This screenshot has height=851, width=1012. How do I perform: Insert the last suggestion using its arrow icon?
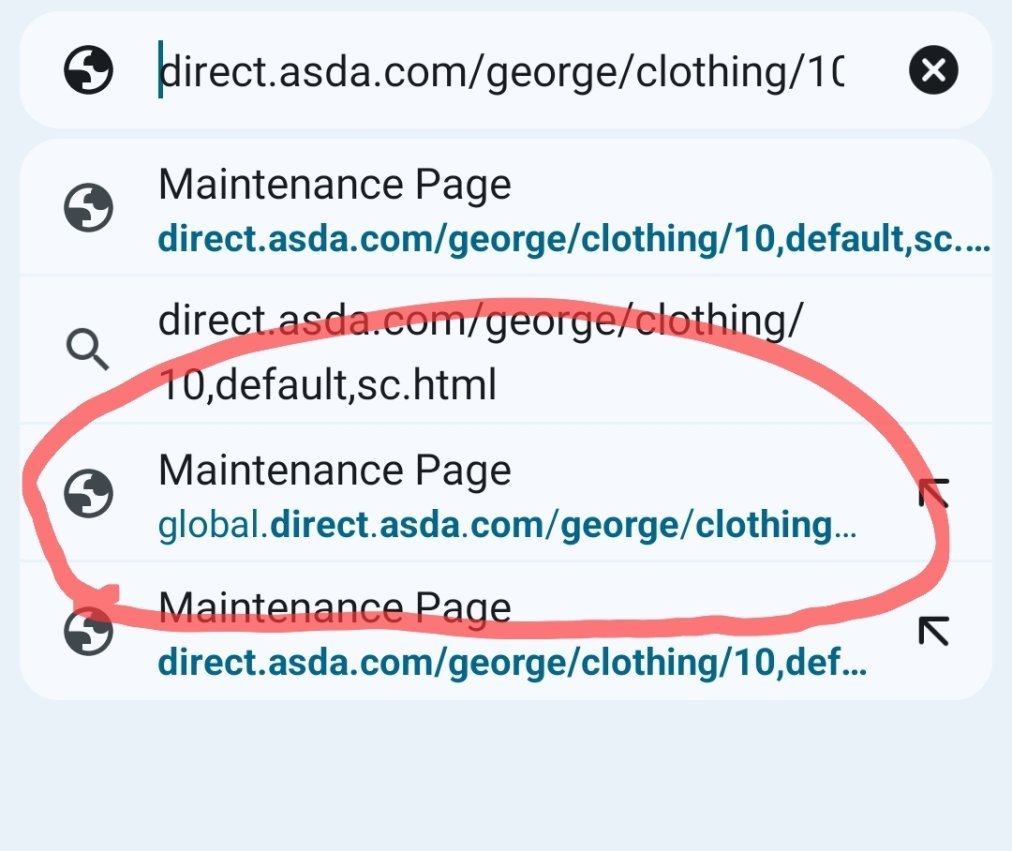click(933, 630)
